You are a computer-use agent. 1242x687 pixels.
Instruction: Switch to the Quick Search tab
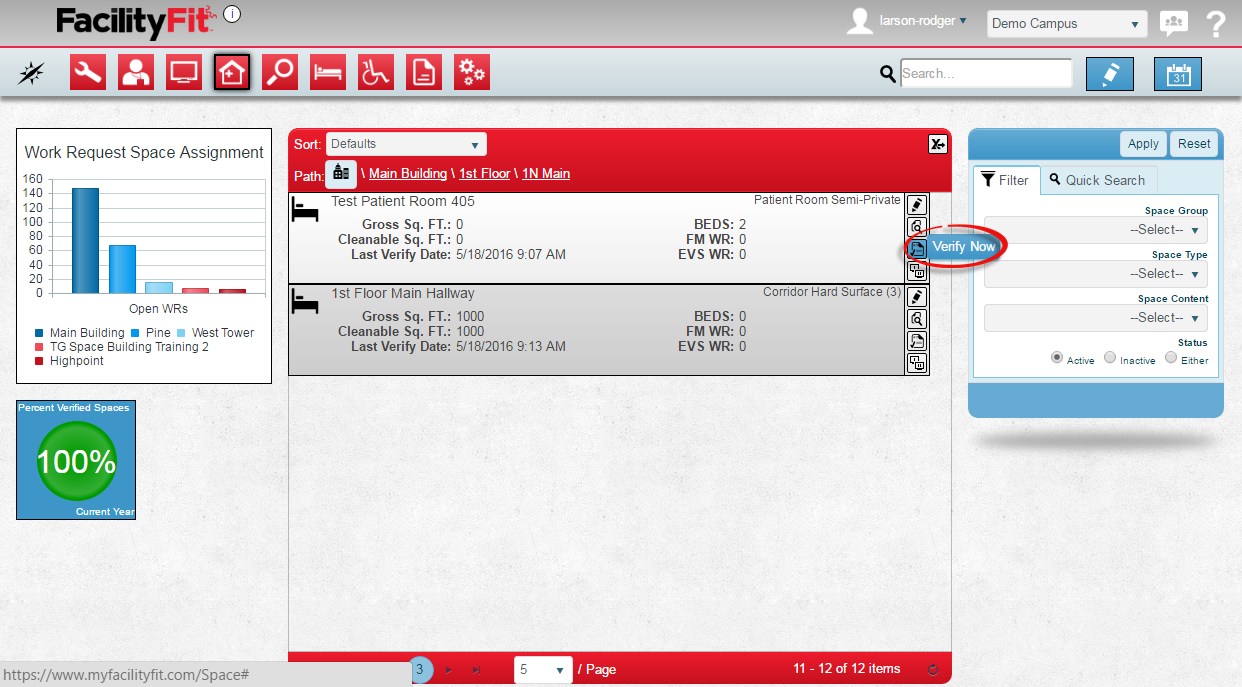click(x=1097, y=180)
